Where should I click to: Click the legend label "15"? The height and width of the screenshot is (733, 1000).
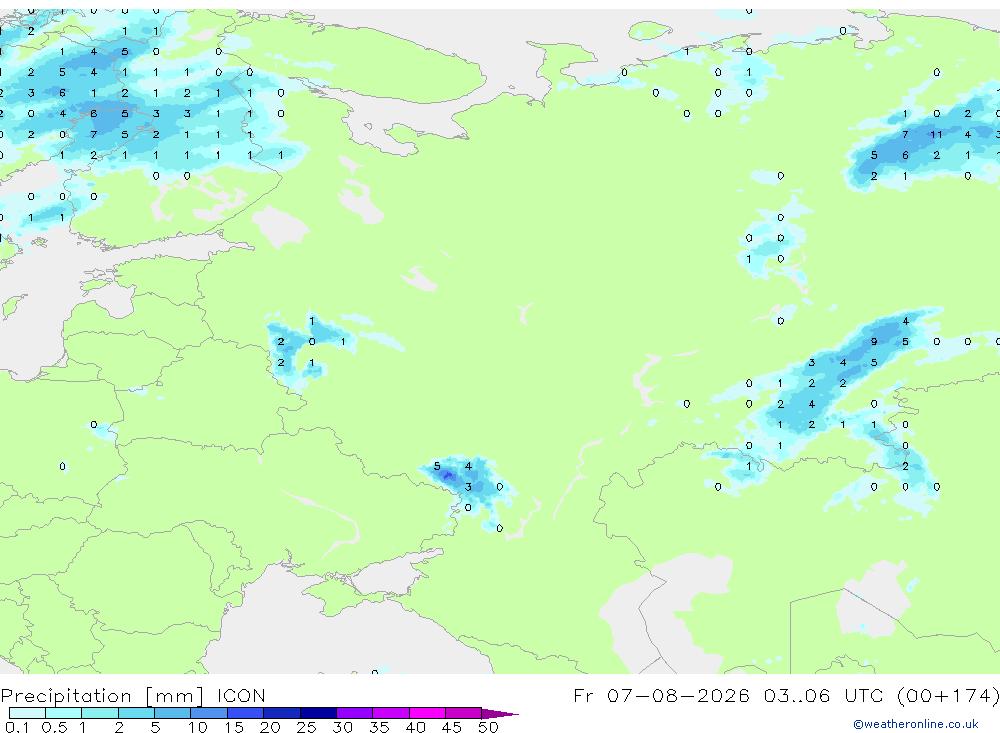[x=234, y=727]
